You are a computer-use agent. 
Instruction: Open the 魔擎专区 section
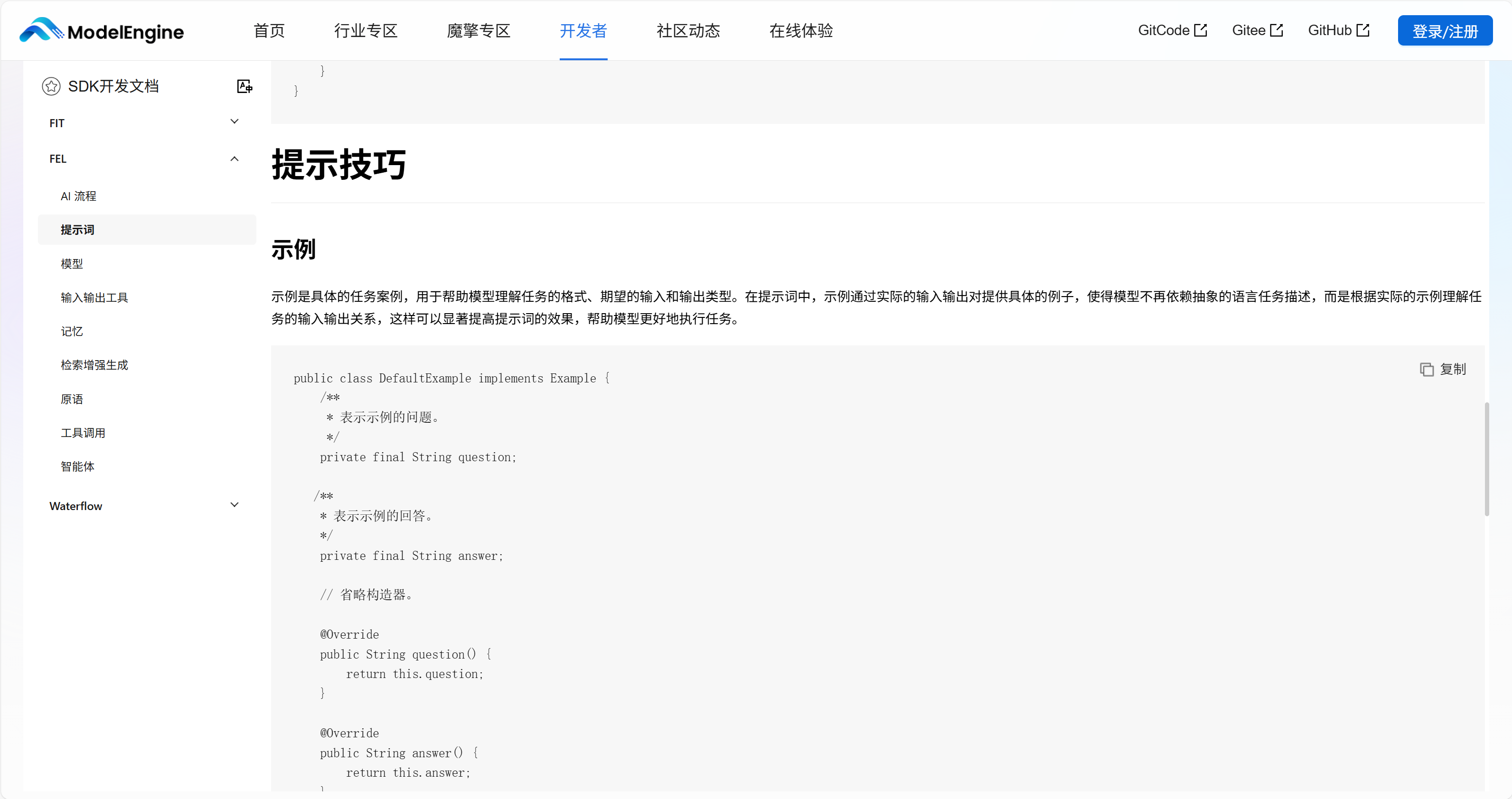click(478, 30)
